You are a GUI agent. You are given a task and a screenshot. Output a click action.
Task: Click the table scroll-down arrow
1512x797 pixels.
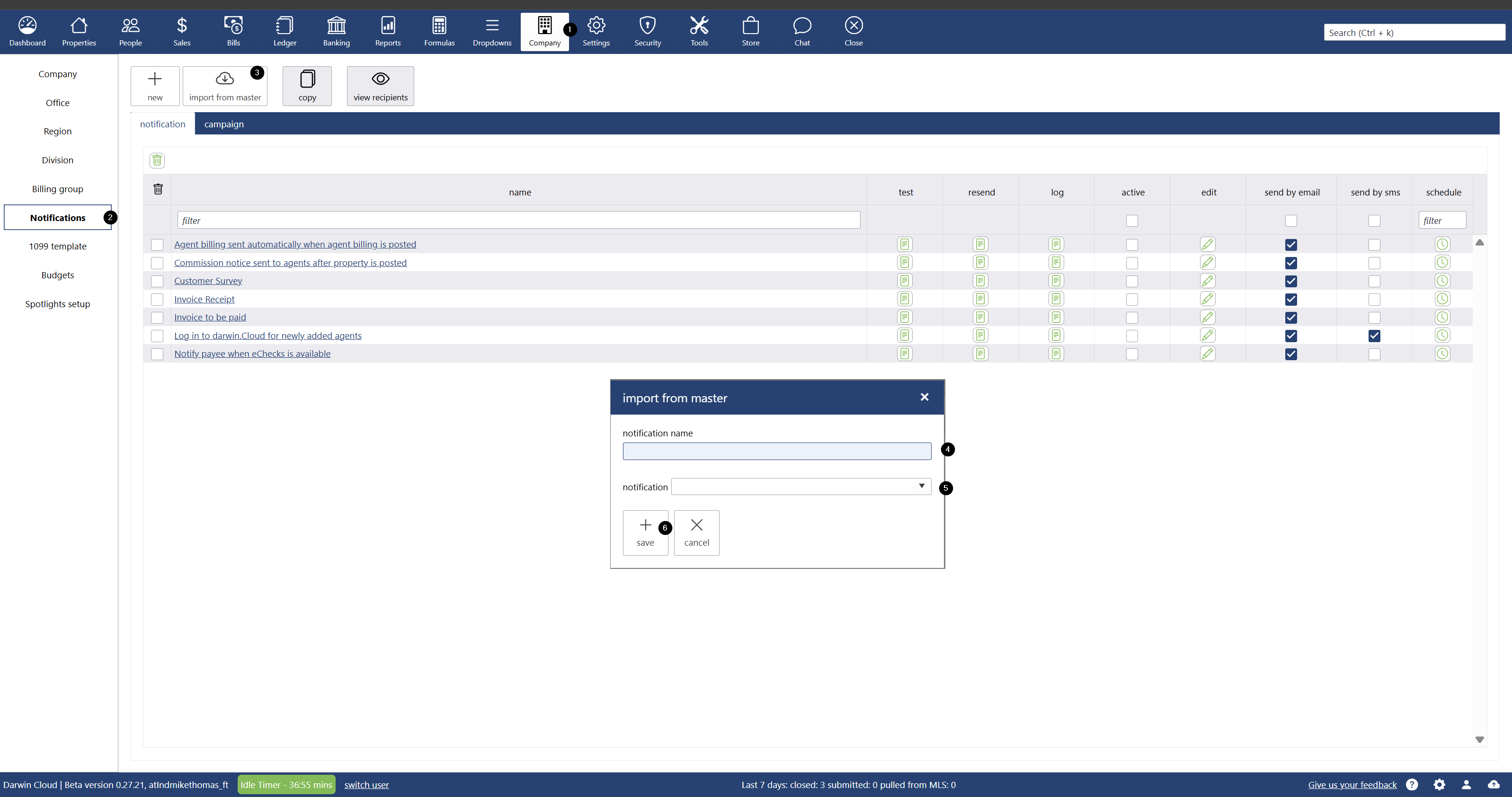point(1479,739)
